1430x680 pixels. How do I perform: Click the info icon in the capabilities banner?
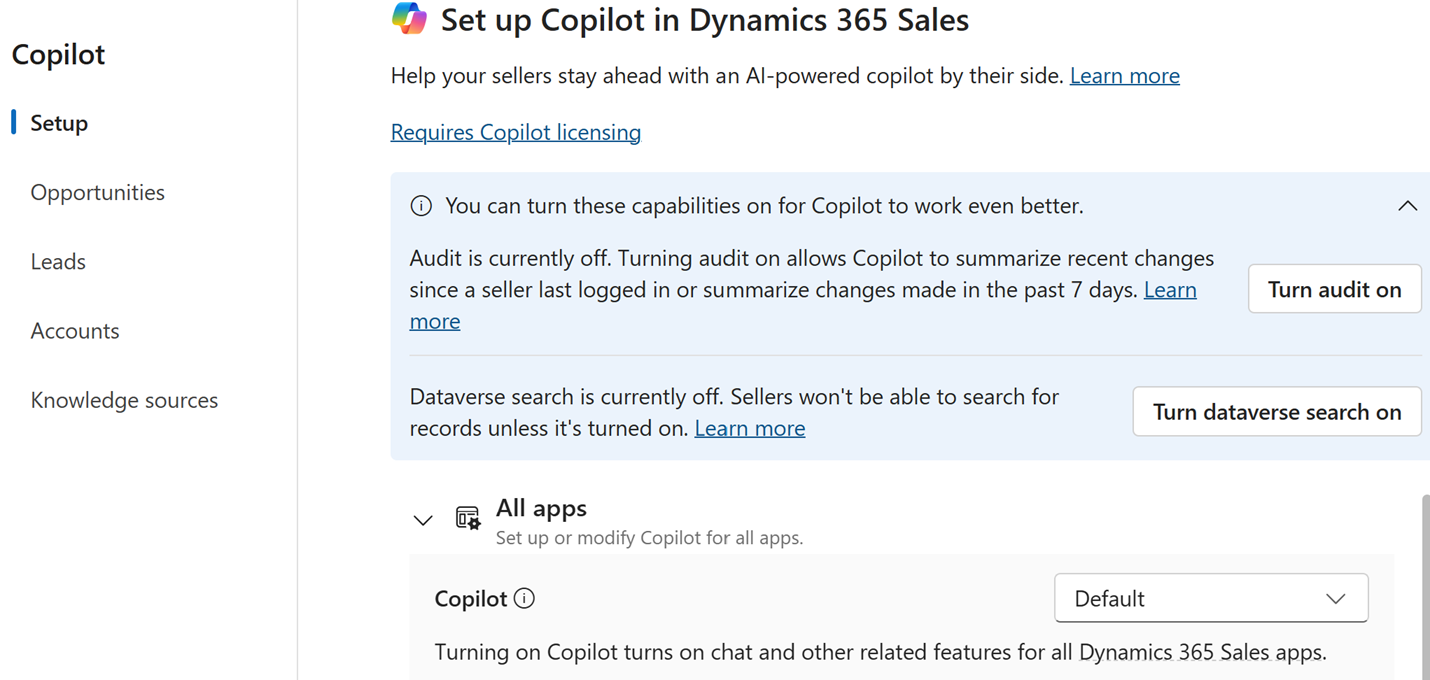(x=421, y=206)
